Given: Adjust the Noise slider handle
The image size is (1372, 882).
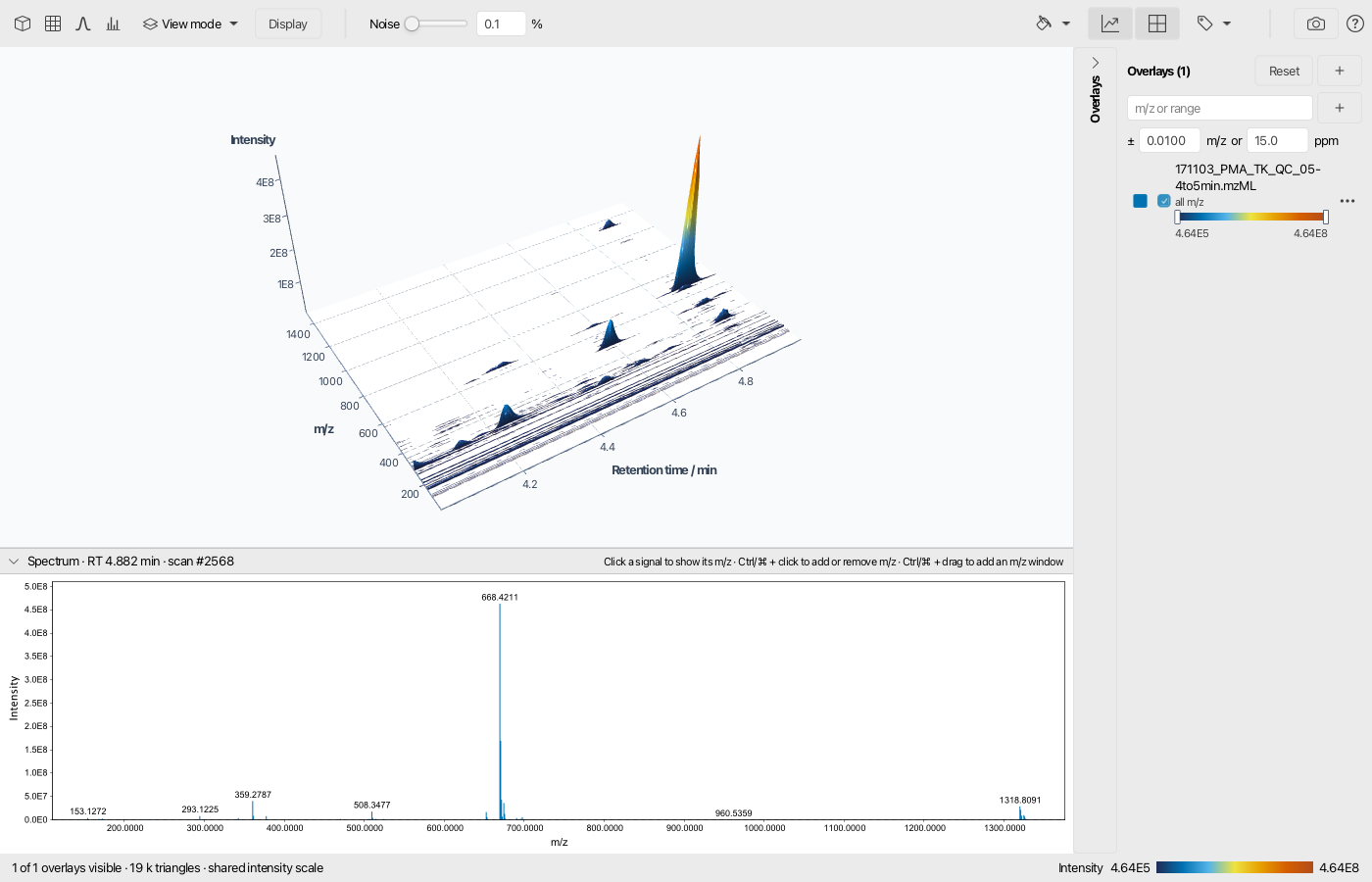Looking at the screenshot, I should pyautogui.click(x=413, y=24).
